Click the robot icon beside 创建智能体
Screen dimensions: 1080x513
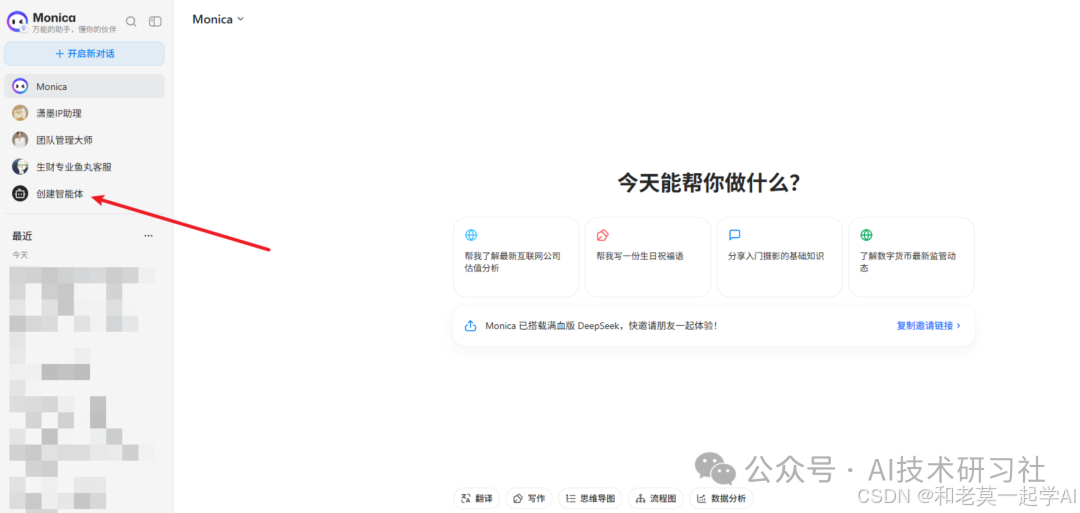(x=20, y=194)
